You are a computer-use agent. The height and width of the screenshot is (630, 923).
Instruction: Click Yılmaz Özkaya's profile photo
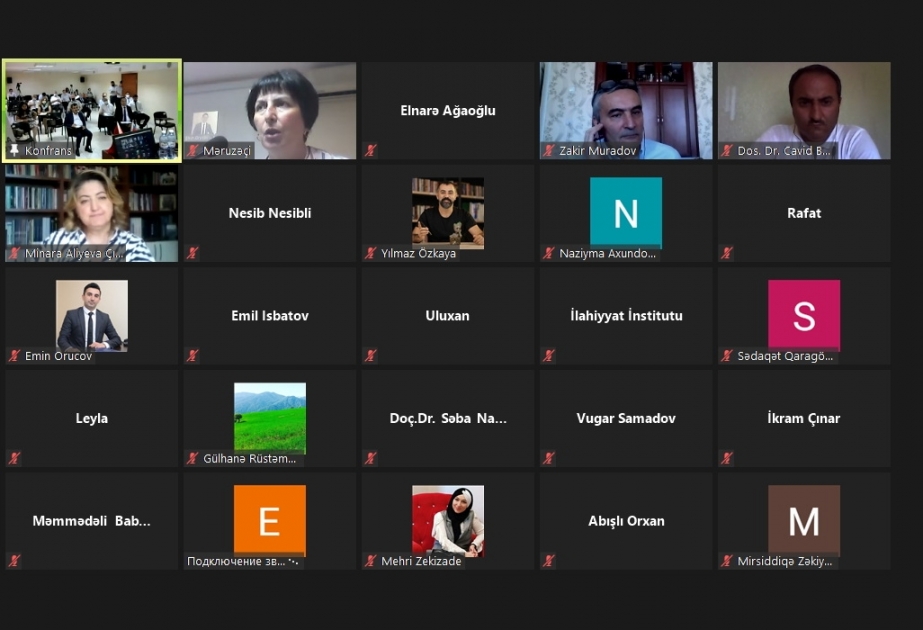(x=448, y=213)
